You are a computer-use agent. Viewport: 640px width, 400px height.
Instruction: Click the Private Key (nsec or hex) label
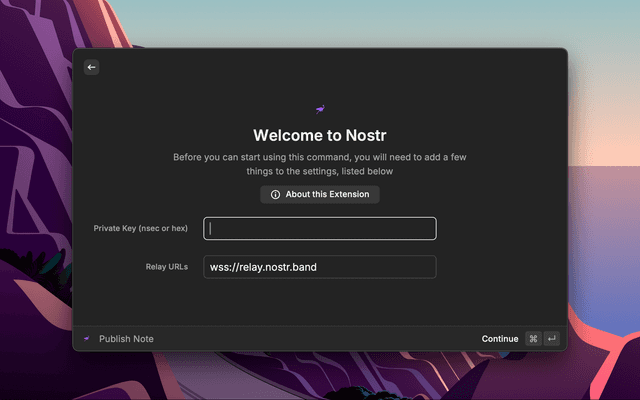(141, 229)
